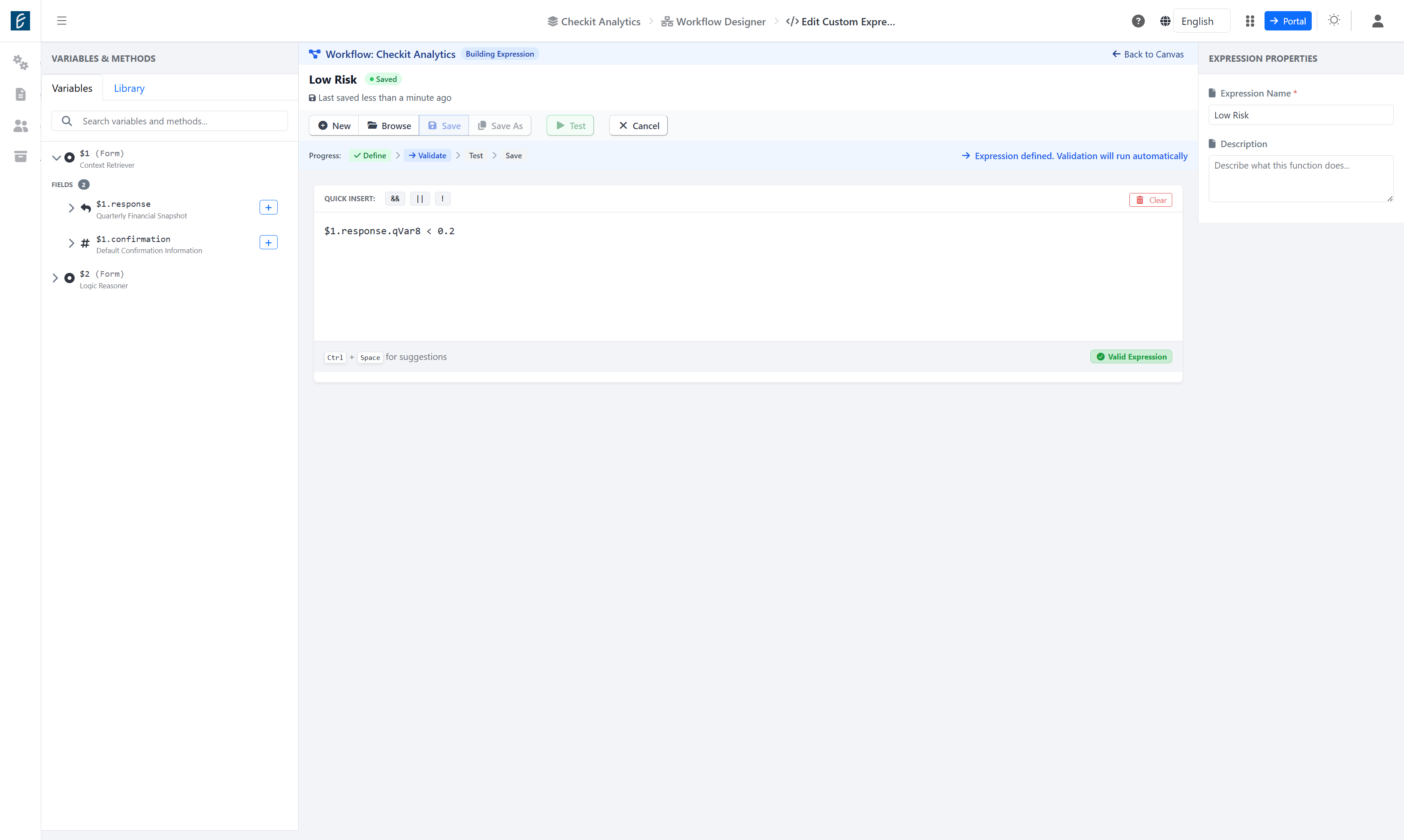Open the hamburger navigation menu
Screen dimensions: 1404x840
click(x=62, y=21)
